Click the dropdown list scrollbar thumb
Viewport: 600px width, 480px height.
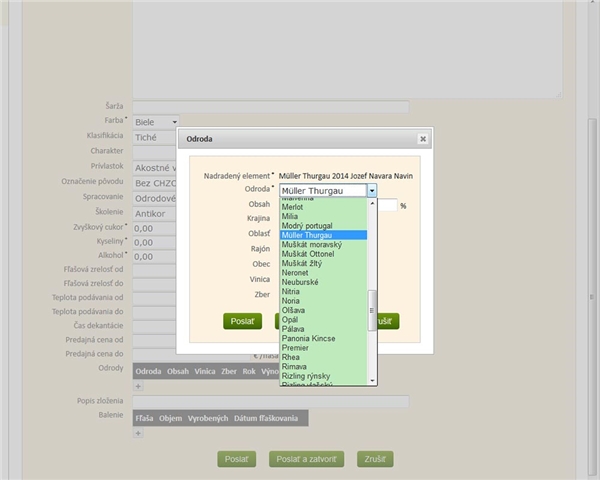372,310
